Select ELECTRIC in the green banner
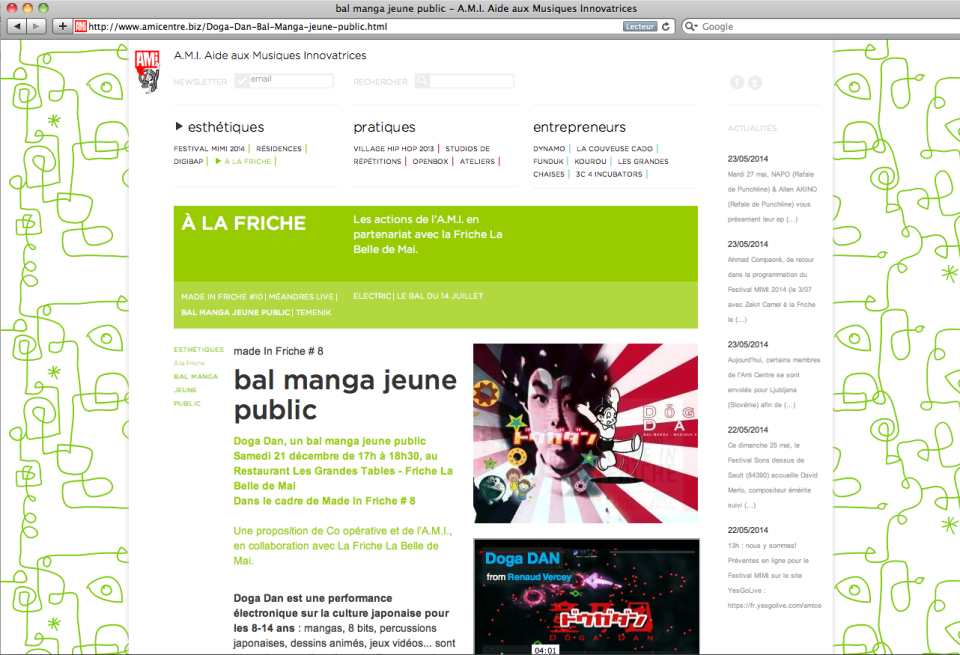The height and width of the screenshot is (655, 960). coord(372,296)
